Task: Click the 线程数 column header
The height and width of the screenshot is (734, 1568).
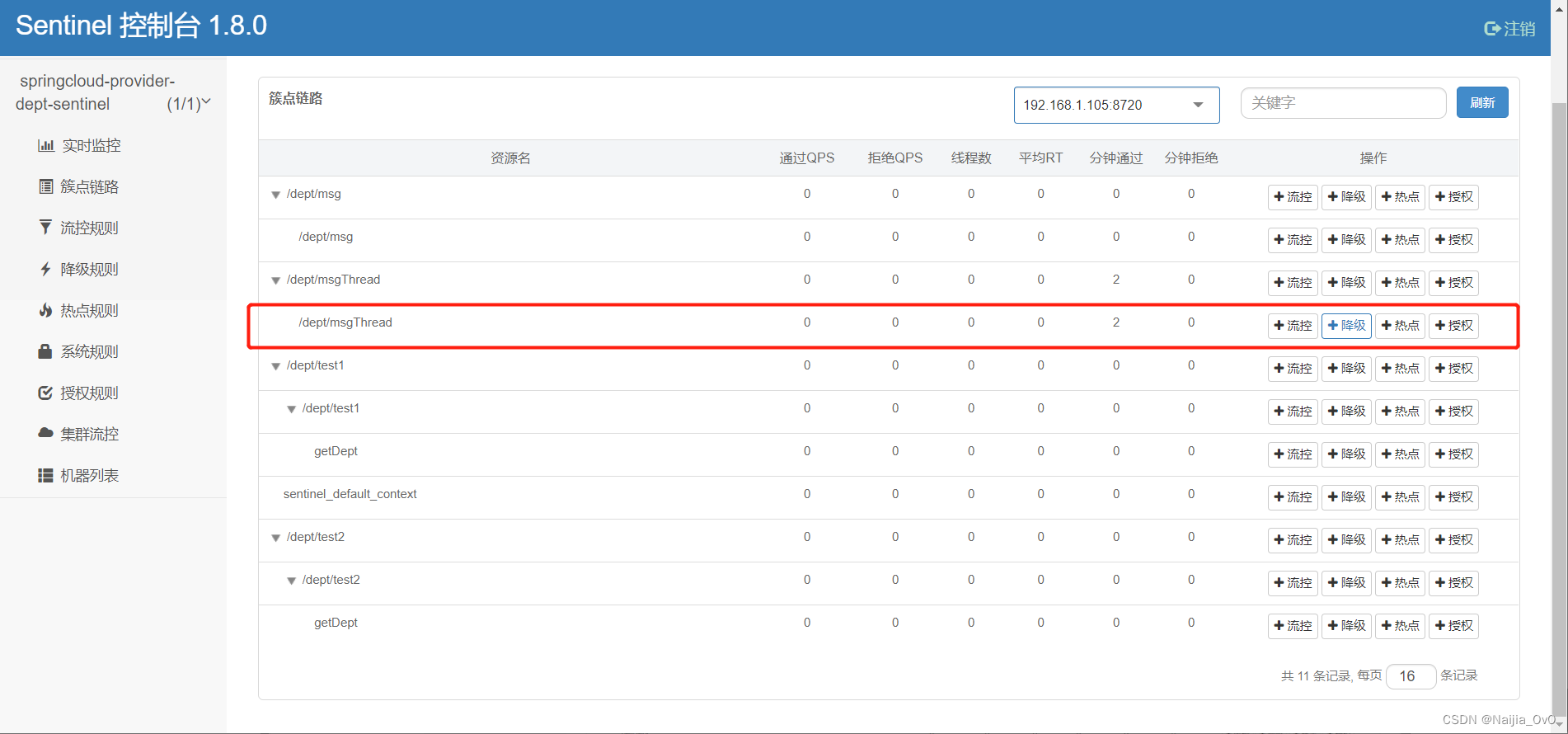Action: pos(971,158)
